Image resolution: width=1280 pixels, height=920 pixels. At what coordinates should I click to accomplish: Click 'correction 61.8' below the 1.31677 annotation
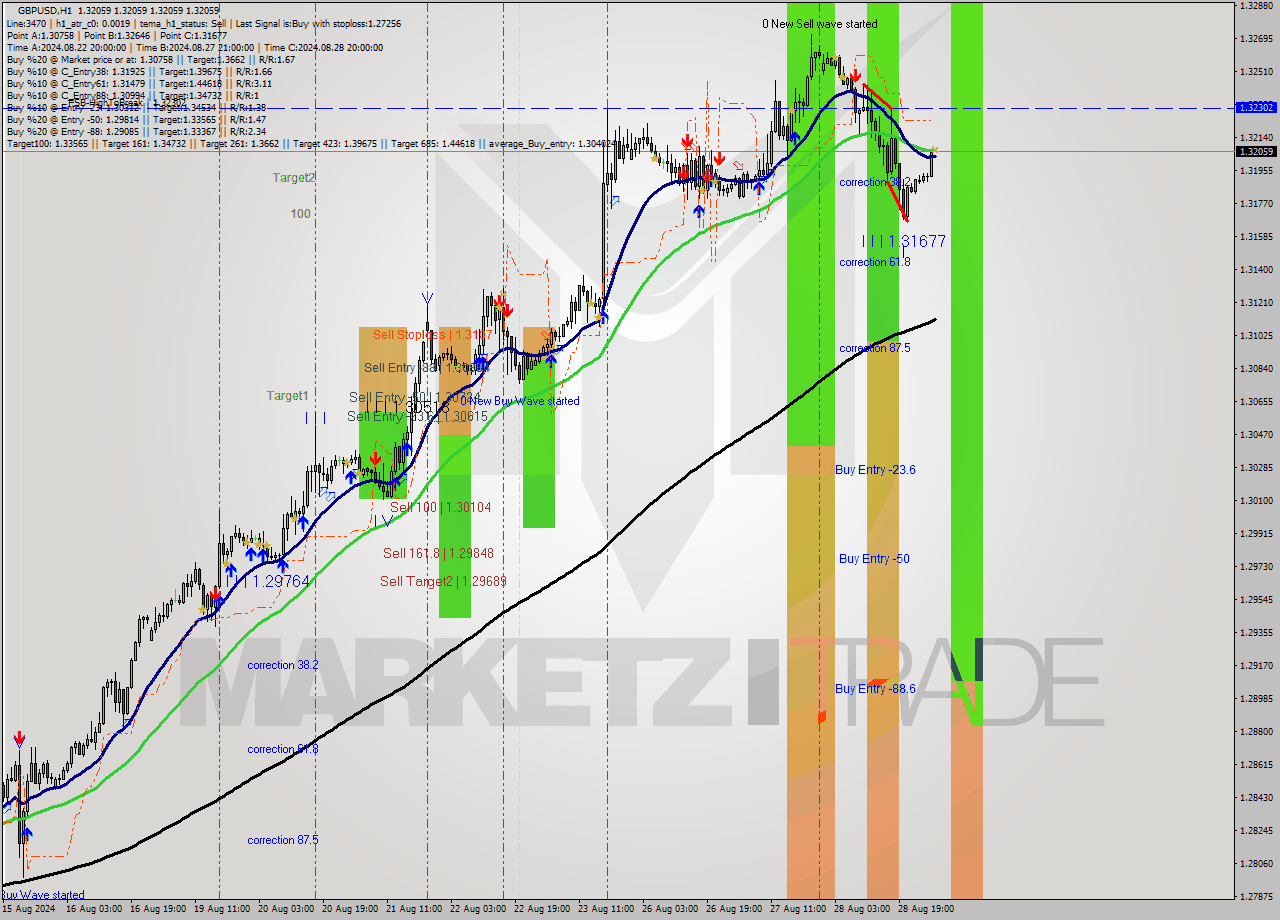point(875,262)
